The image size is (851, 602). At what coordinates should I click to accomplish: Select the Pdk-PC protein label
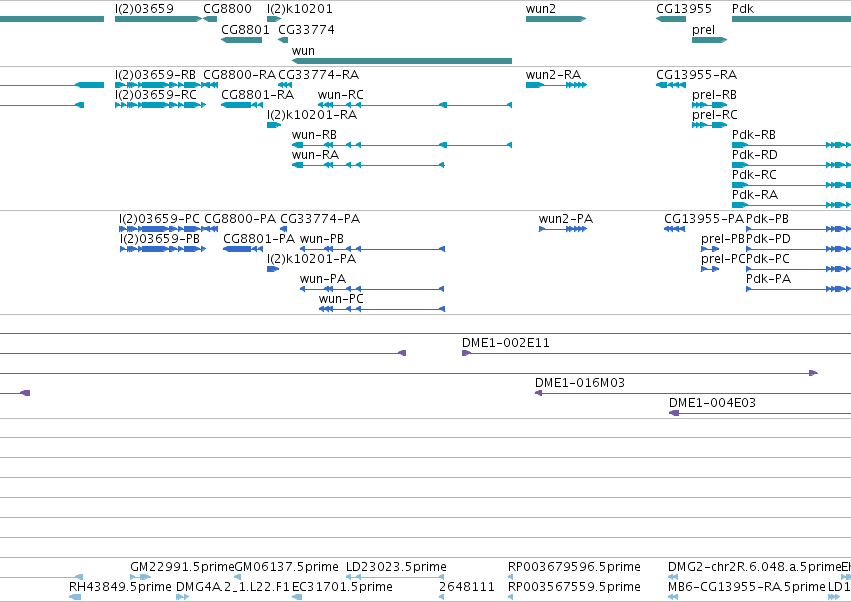(767, 259)
